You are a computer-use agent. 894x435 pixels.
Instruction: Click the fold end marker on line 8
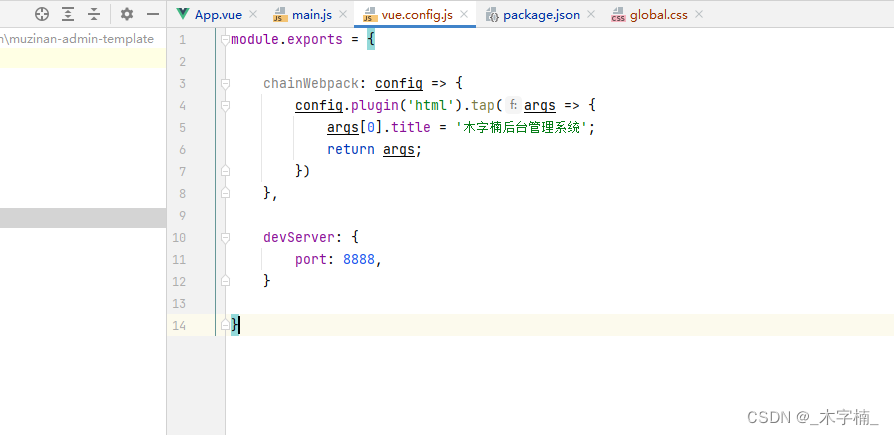[x=225, y=193]
